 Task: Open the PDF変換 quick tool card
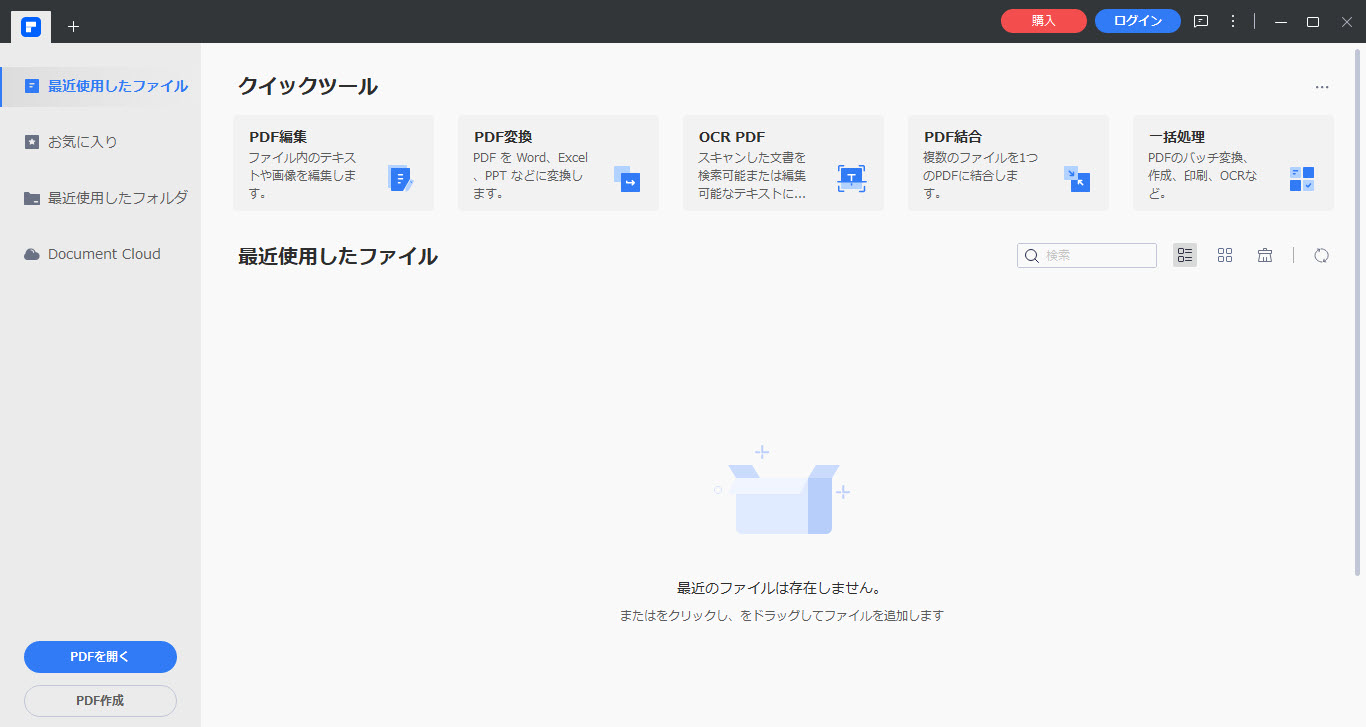click(558, 163)
